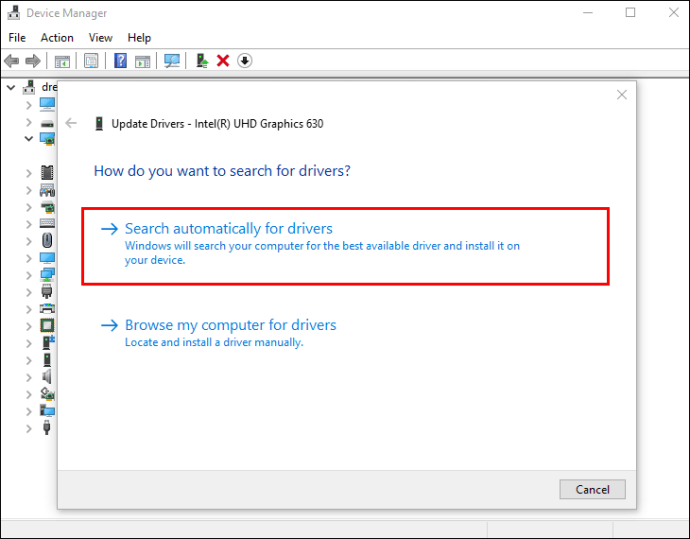Select the tower icon with blue puzzle piece
The width and height of the screenshot is (690, 539).
click(x=48, y=343)
